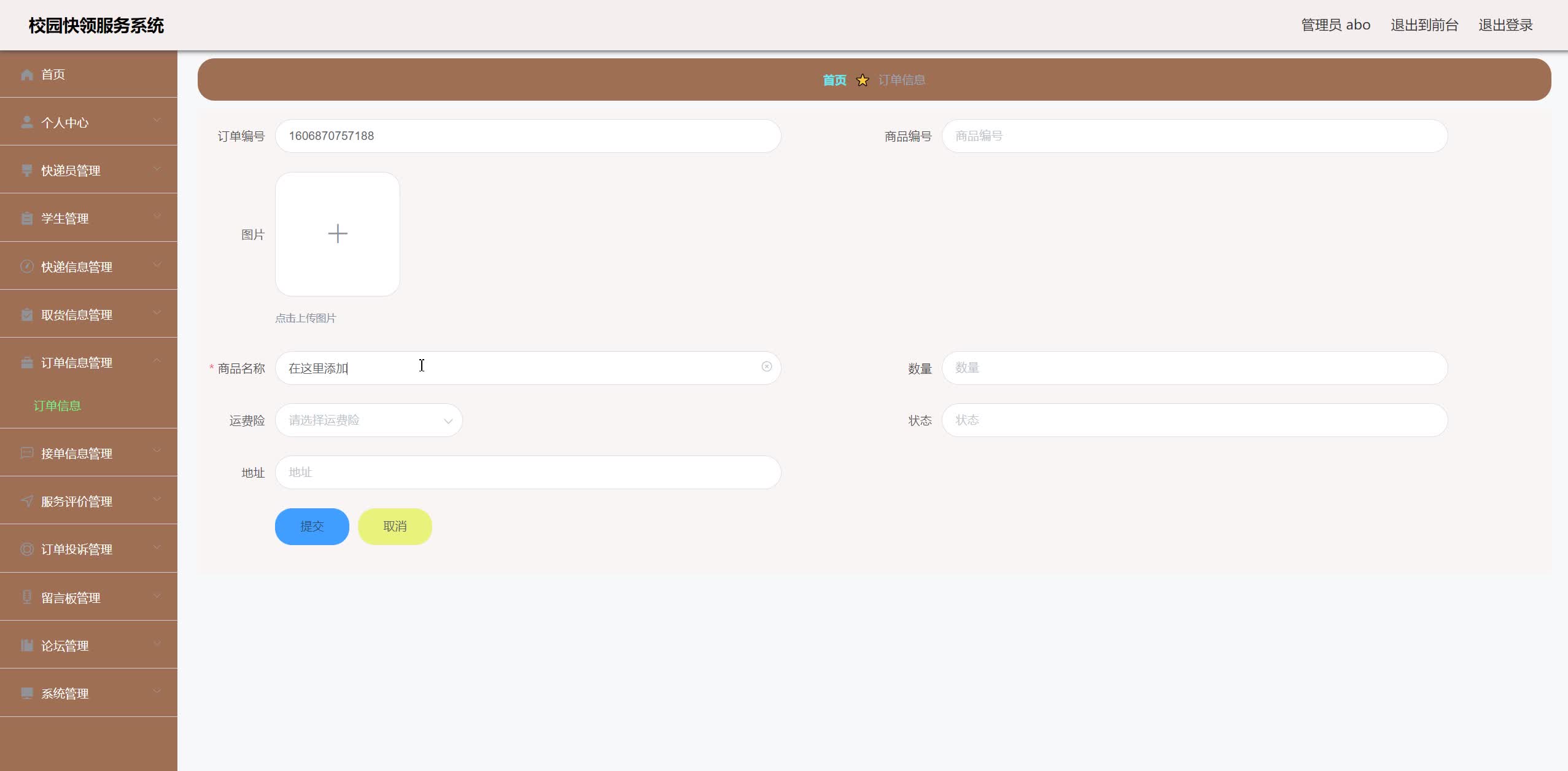This screenshot has width=1568, height=771.
Task: Click the 接单信息管理 chat icon
Action: (27, 452)
